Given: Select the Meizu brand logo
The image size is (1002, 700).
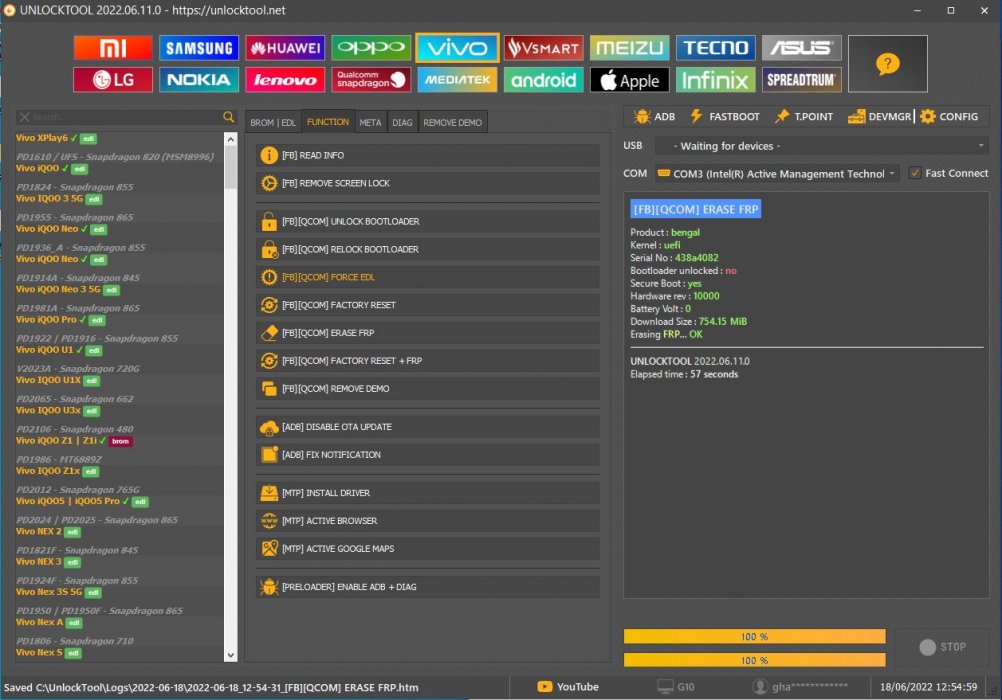Looking at the screenshot, I should tap(629, 48).
